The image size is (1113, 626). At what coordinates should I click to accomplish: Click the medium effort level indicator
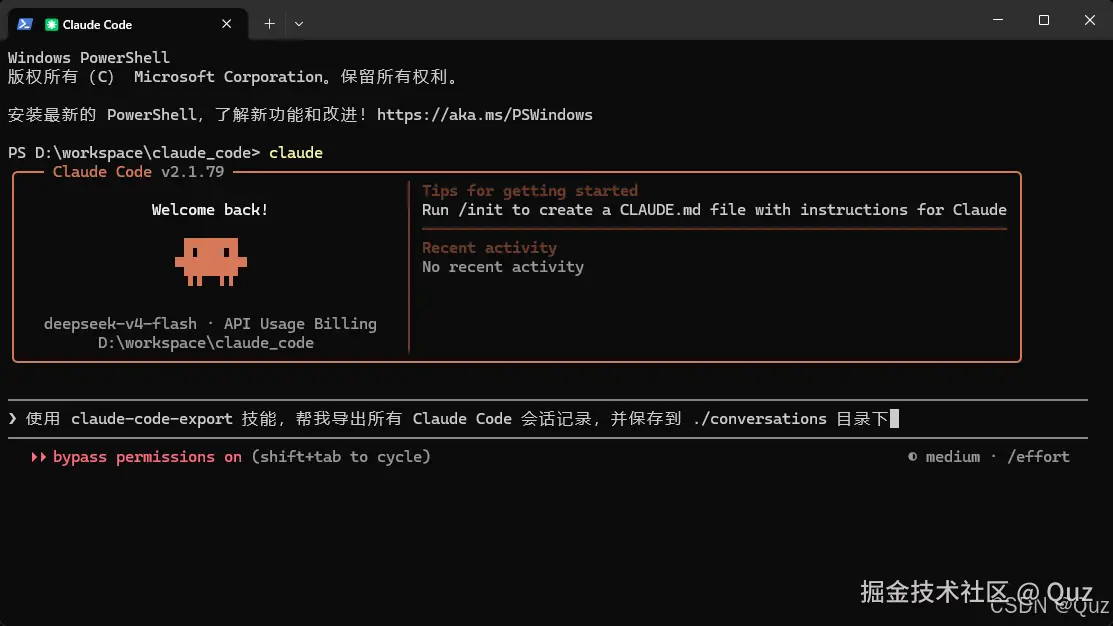(x=953, y=457)
